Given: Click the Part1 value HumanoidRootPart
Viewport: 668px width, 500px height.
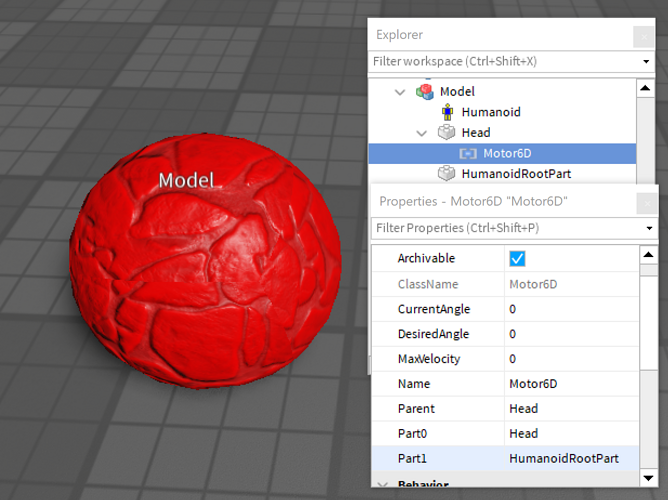Looking at the screenshot, I should [571, 459].
